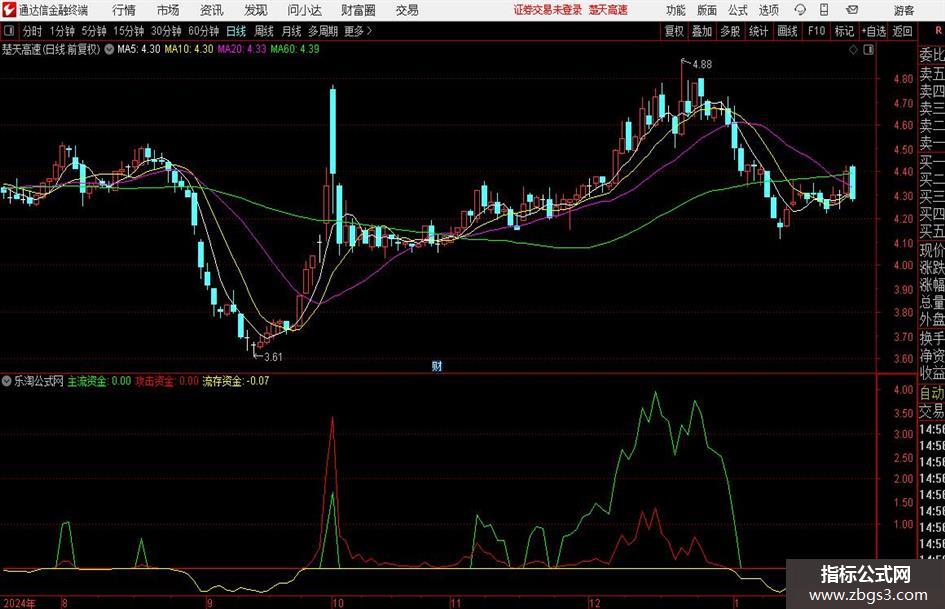Click the 复权 button
945x609 pixels.
[x=674, y=31]
